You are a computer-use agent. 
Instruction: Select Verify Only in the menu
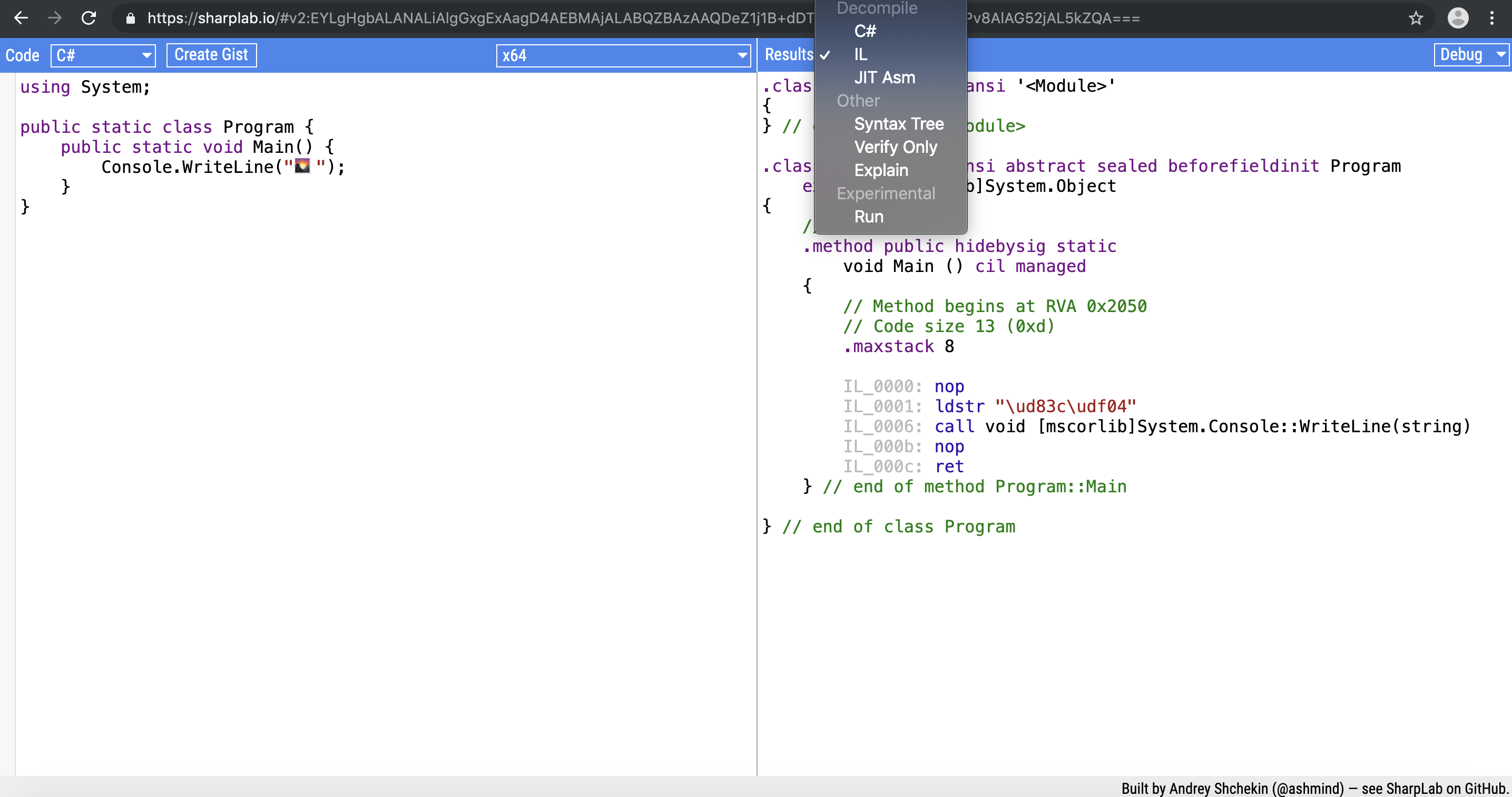pyautogui.click(x=896, y=147)
